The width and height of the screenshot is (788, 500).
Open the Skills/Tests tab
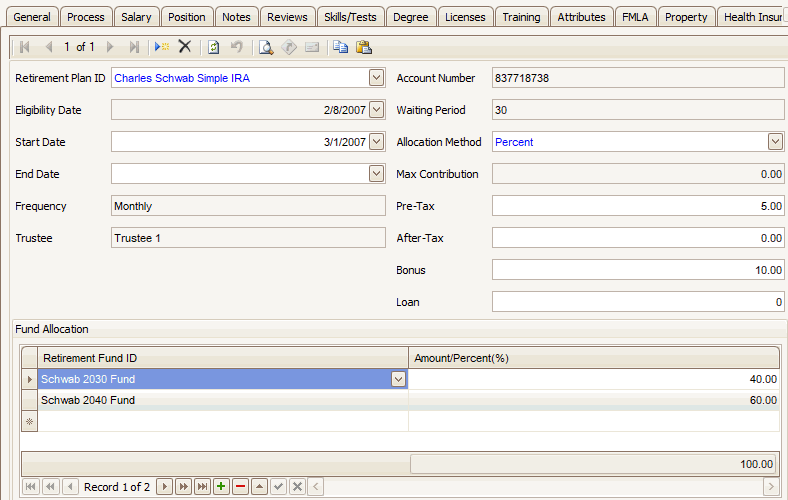click(350, 17)
